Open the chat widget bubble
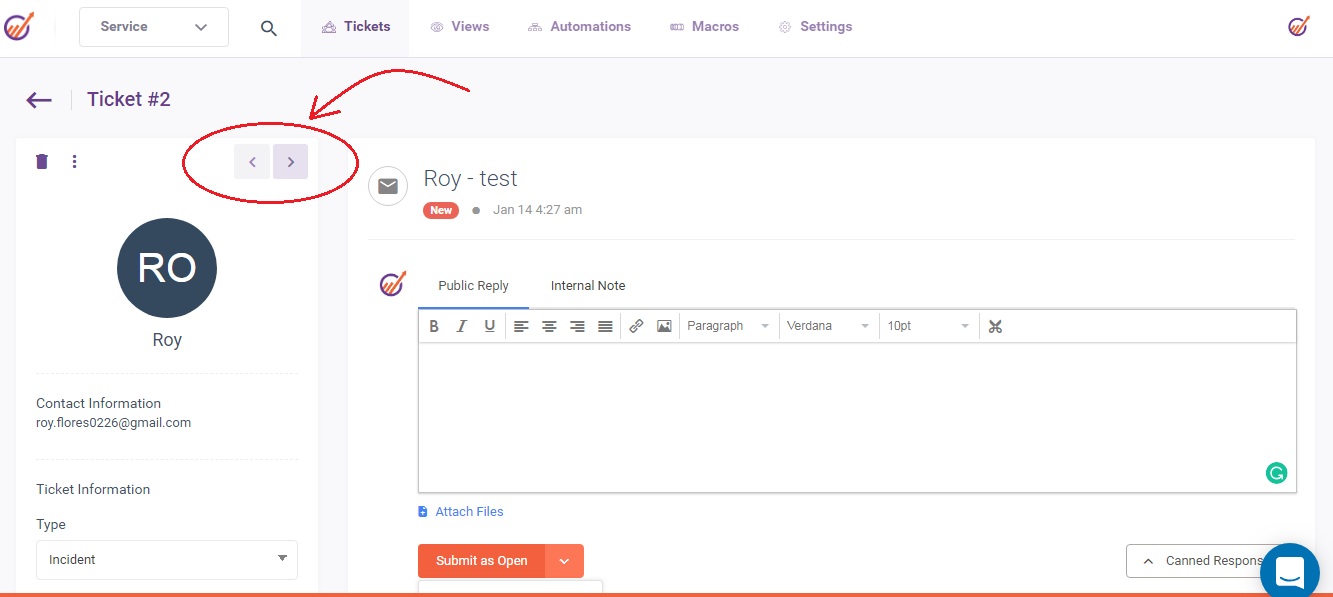The image size is (1333, 597). tap(1290, 572)
